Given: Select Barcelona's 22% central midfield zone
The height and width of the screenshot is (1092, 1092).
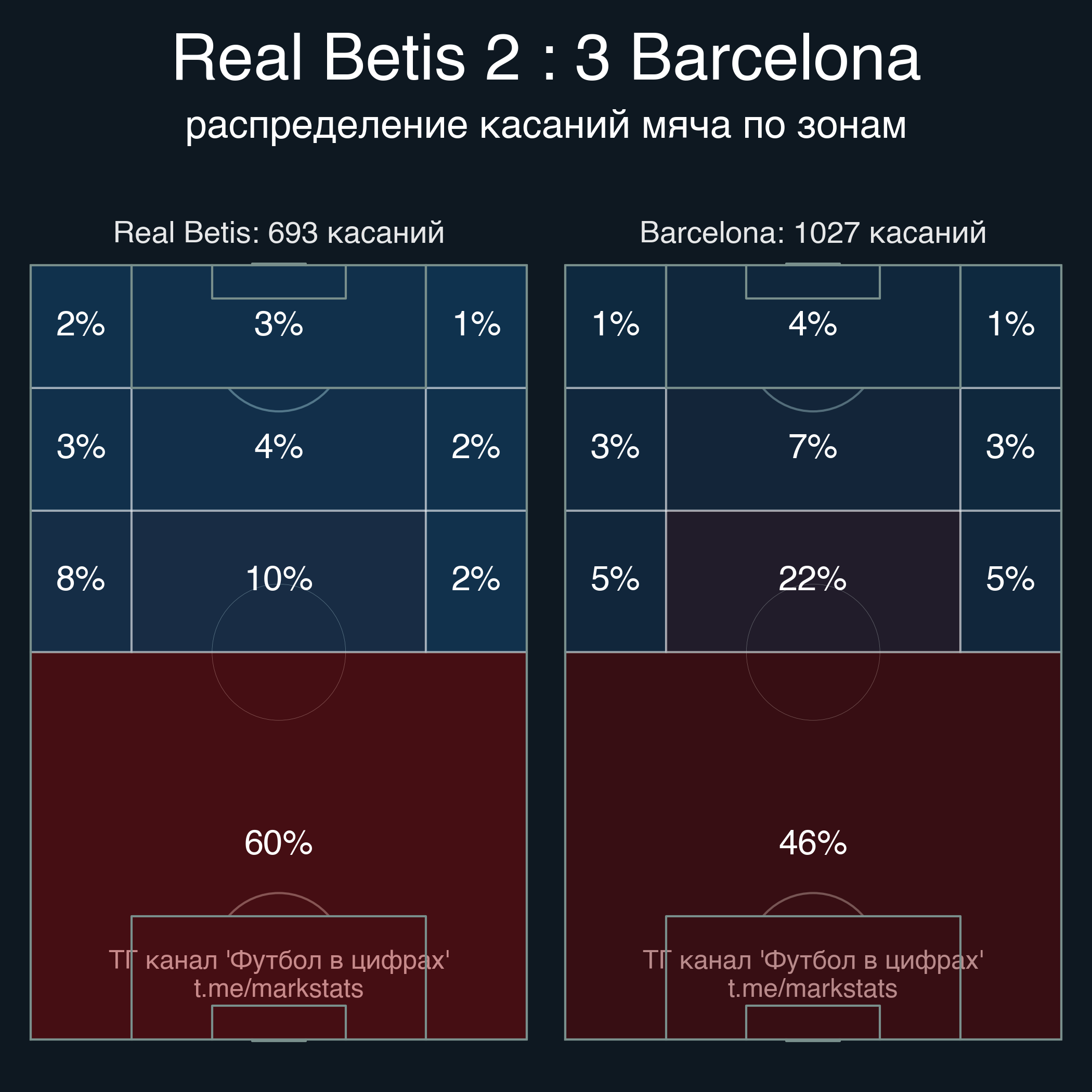Looking at the screenshot, I should pyautogui.click(x=813, y=579).
